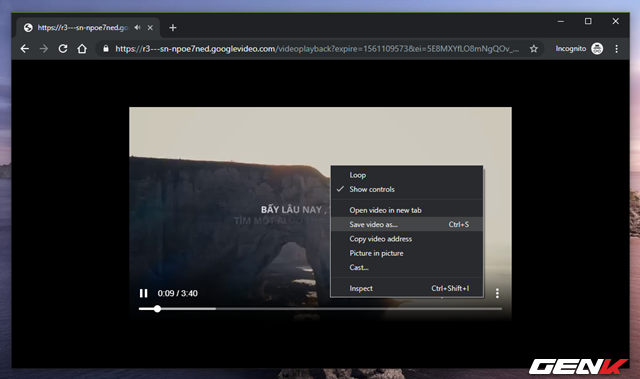
Task: Select Open video in new tab
Action: pyautogui.click(x=407, y=210)
